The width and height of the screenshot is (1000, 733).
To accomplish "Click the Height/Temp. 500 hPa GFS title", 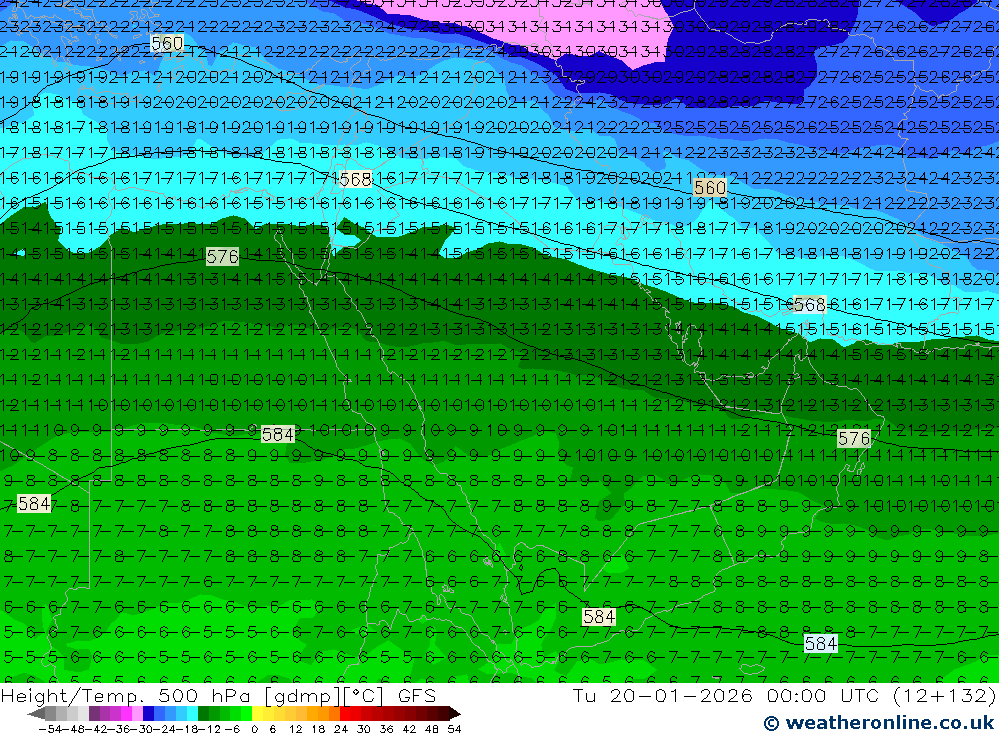I will (x=218, y=695).
